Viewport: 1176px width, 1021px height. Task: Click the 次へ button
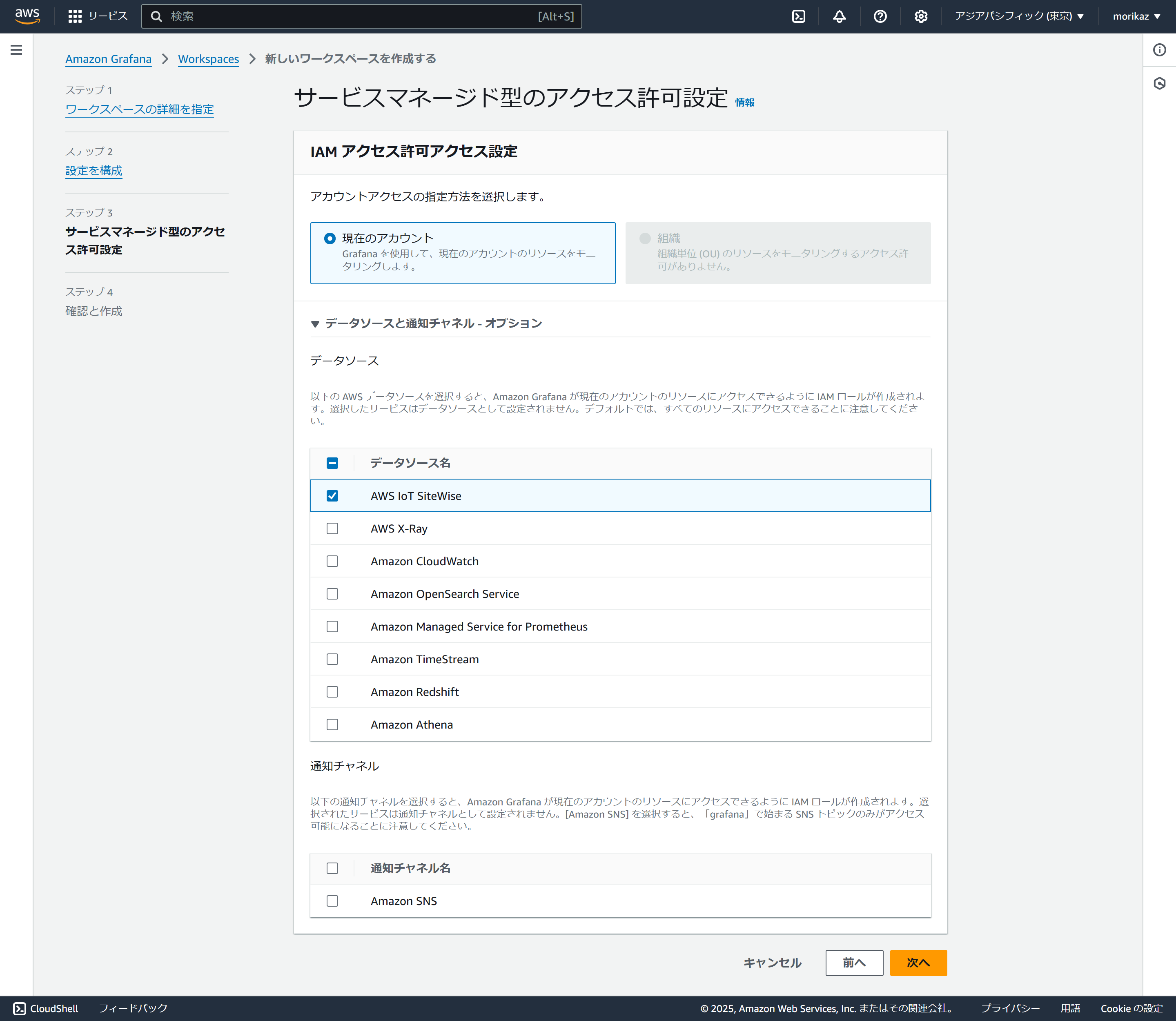click(918, 963)
